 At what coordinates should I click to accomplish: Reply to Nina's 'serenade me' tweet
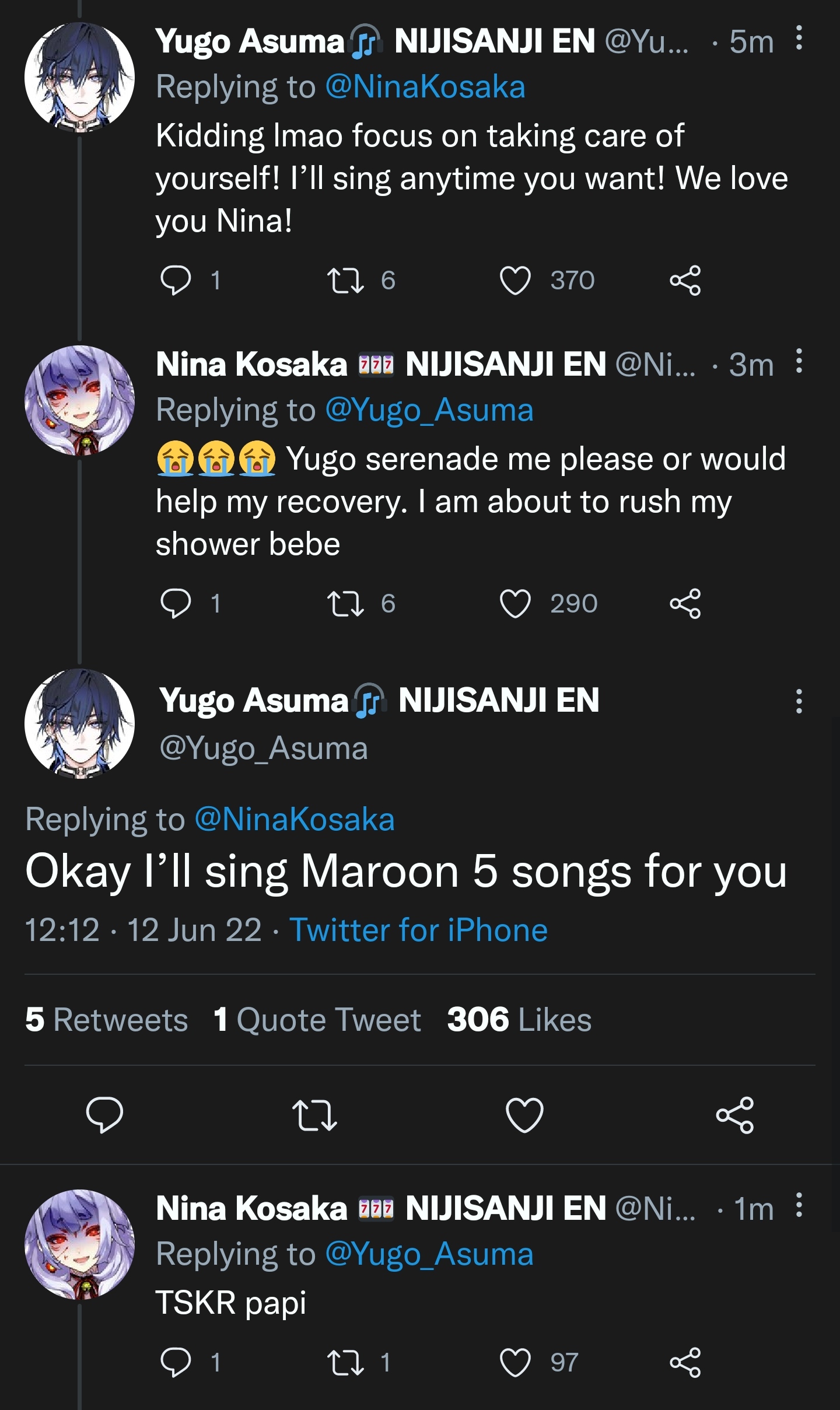point(176,603)
